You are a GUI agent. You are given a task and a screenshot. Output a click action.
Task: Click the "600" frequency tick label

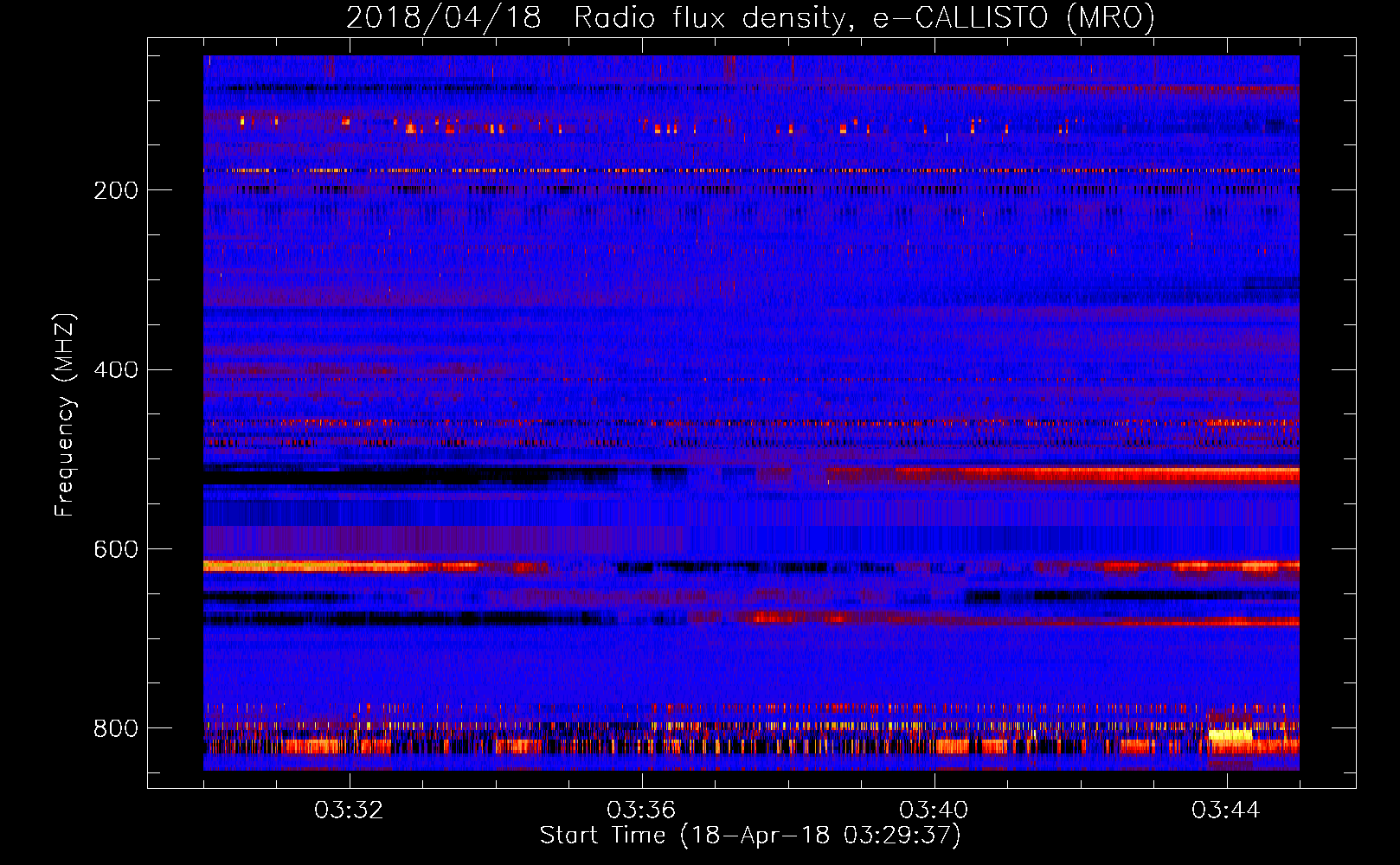pos(115,550)
